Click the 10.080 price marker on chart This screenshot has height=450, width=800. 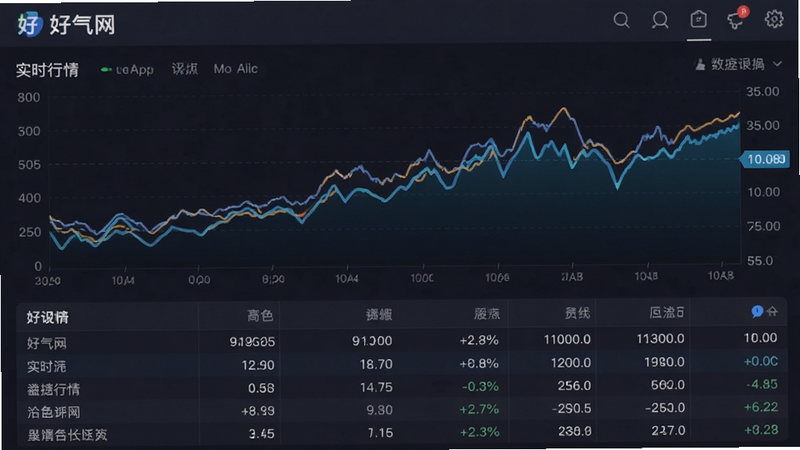pos(765,159)
